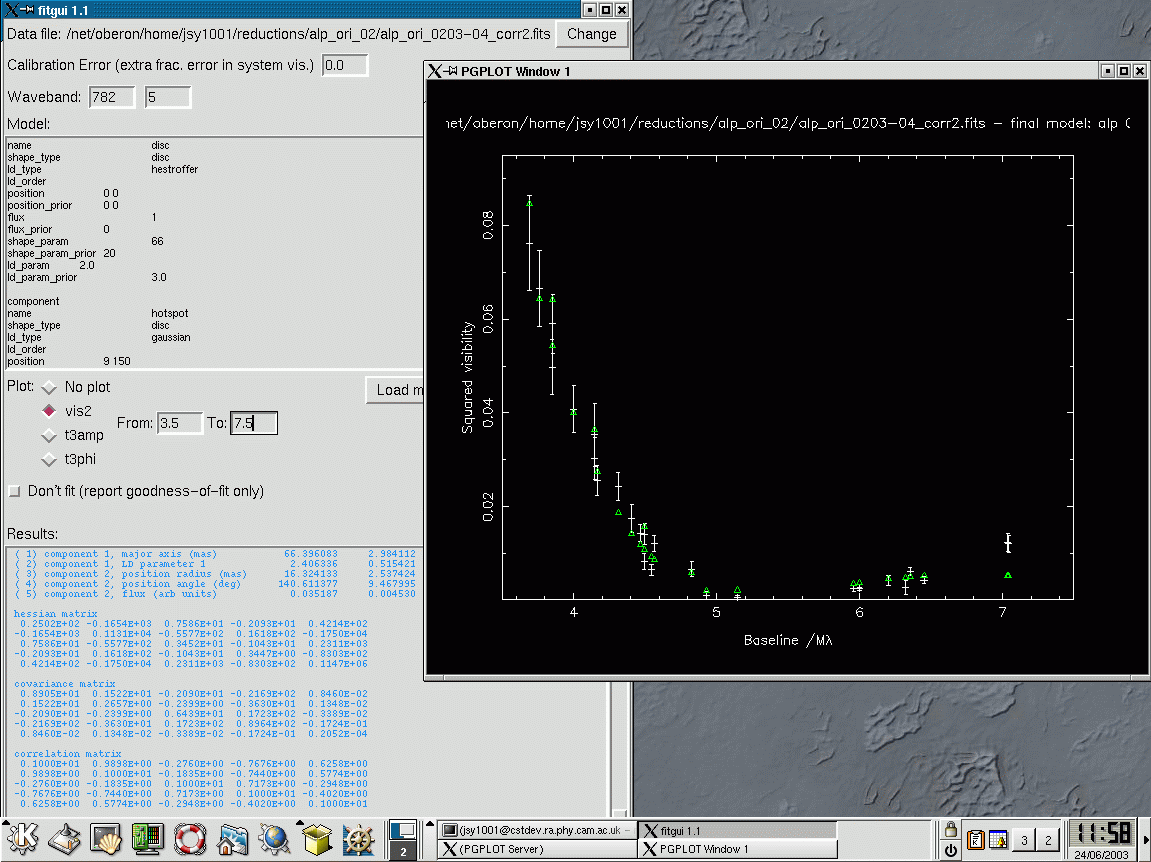
Task: Launch the Konsole terminal shell icon
Action: tap(107, 839)
